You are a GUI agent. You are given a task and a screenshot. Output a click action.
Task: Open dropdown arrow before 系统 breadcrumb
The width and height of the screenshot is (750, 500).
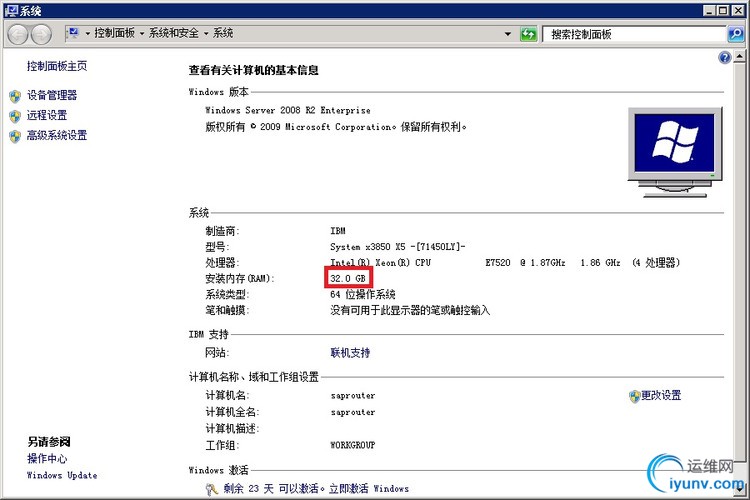[206, 33]
